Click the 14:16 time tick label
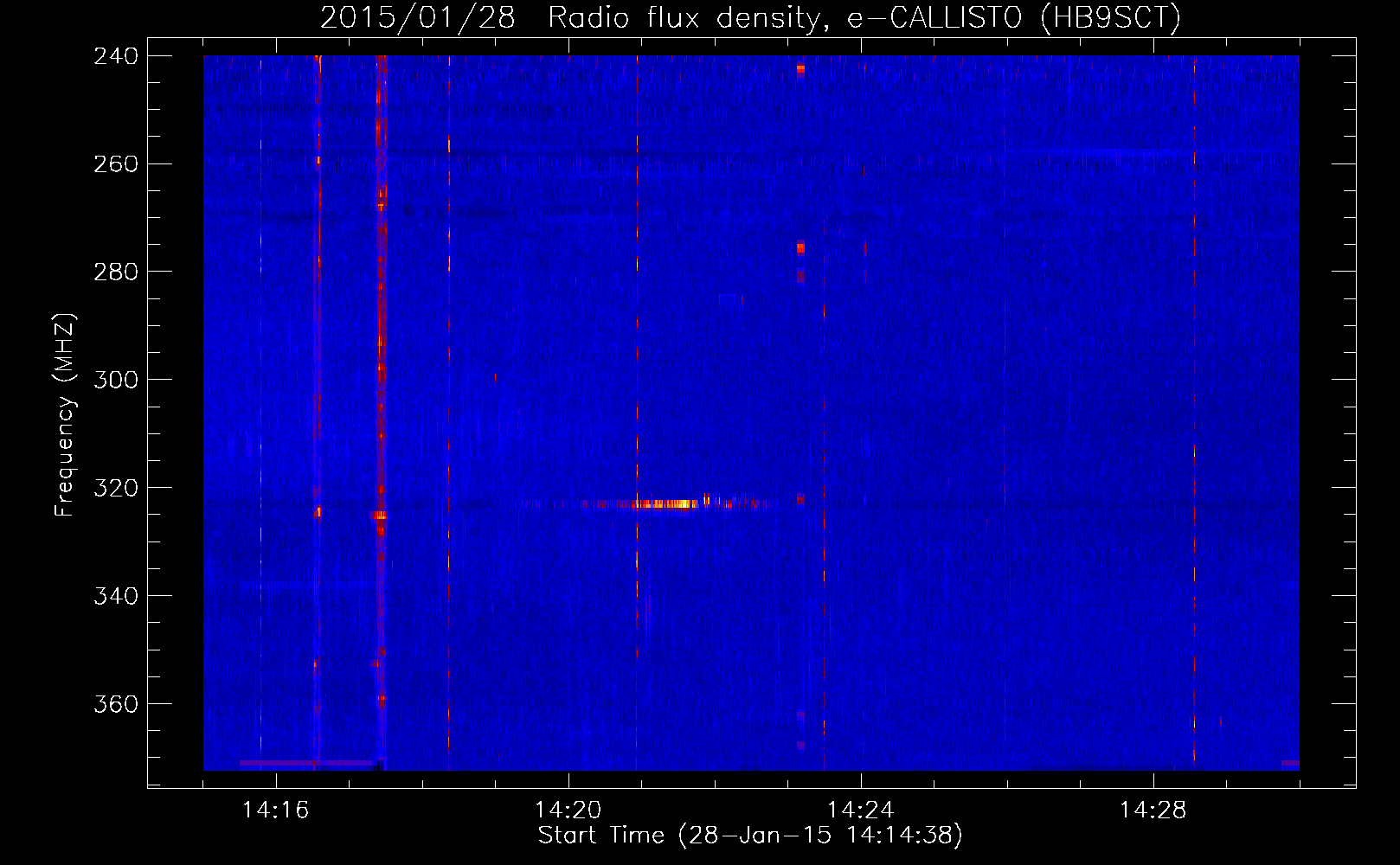This screenshot has width=1400, height=865. (275, 811)
